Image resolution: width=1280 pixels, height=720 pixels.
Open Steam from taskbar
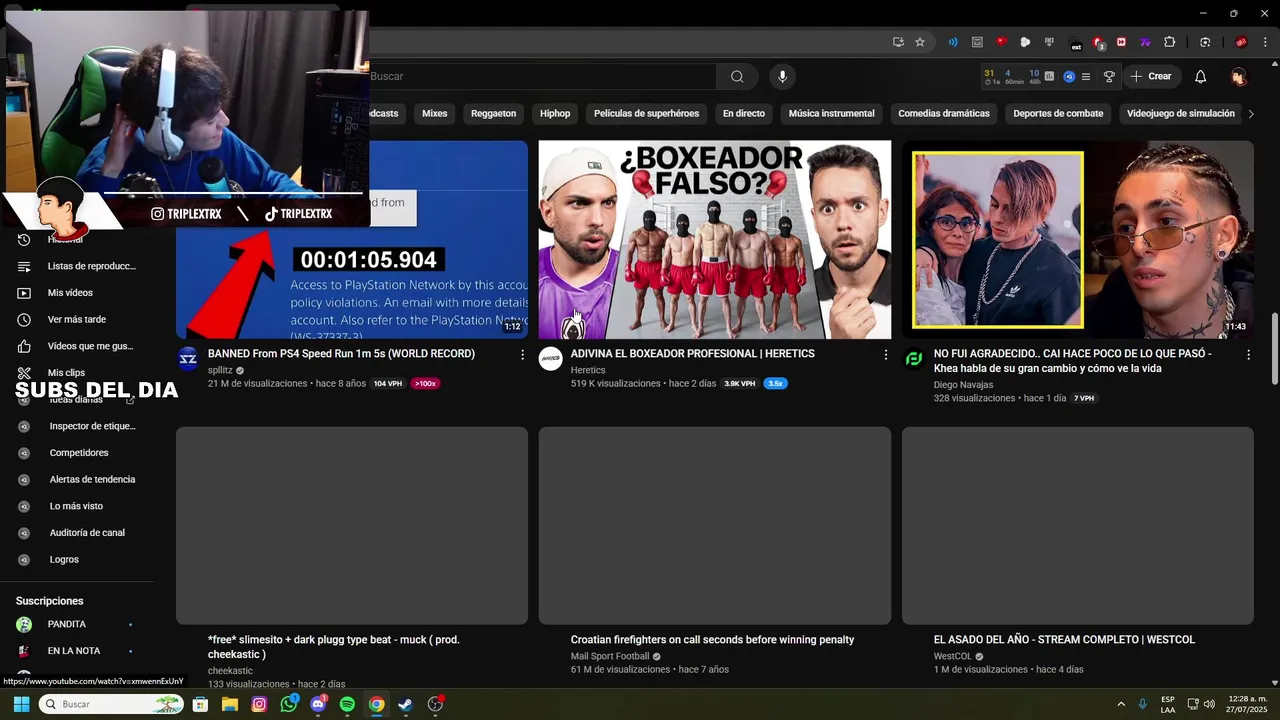405,704
